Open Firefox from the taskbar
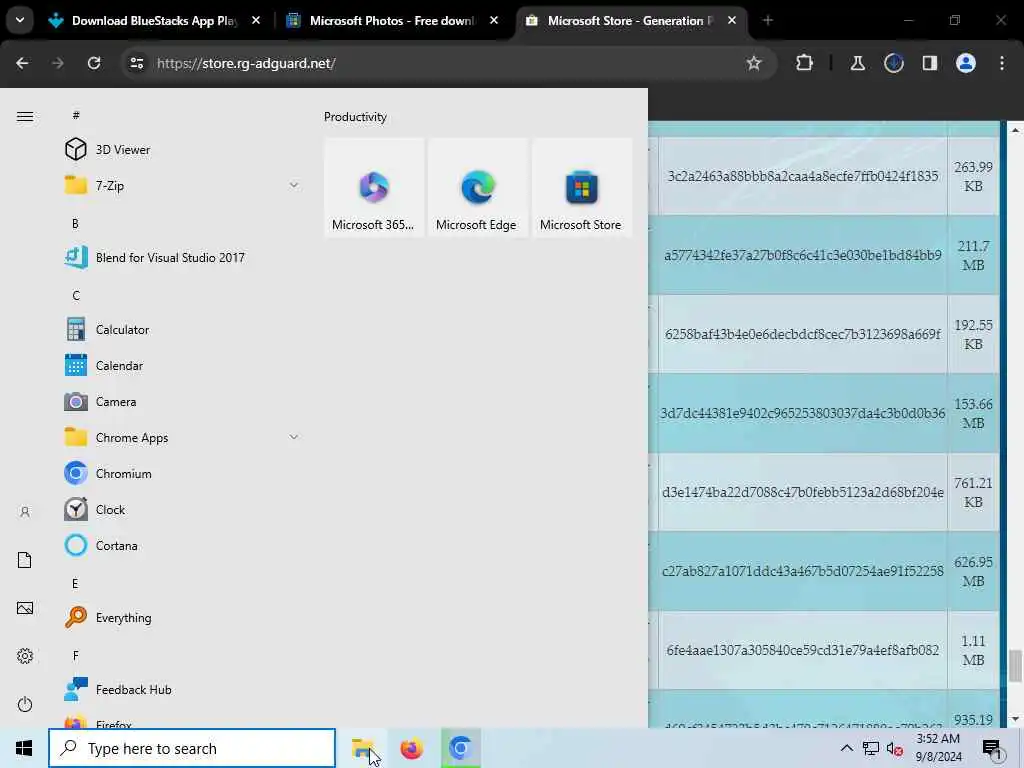The height and width of the screenshot is (768, 1024). (411, 748)
